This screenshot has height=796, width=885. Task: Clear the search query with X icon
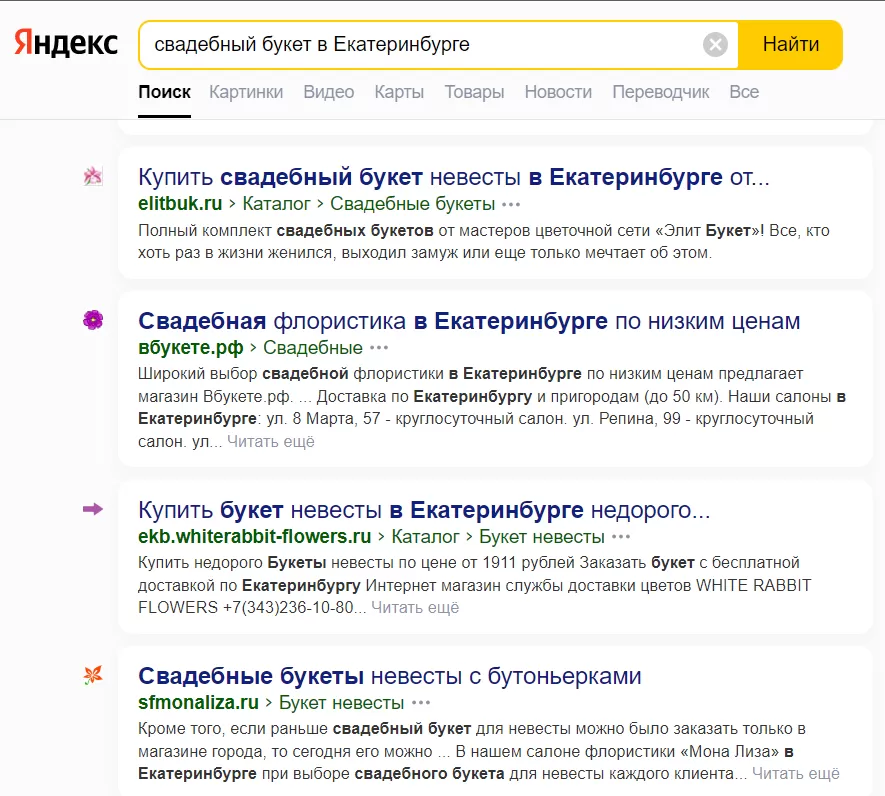(x=715, y=45)
